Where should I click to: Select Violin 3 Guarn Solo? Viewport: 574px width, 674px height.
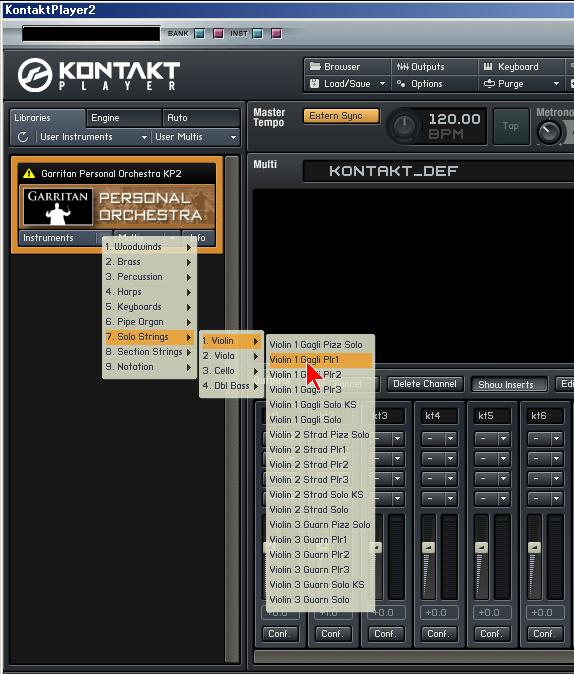pyautogui.click(x=320, y=600)
